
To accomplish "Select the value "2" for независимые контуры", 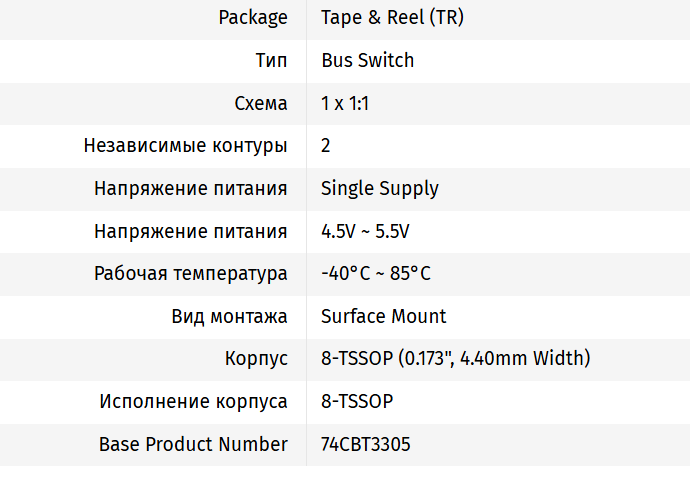I will pyautogui.click(x=326, y=145).
